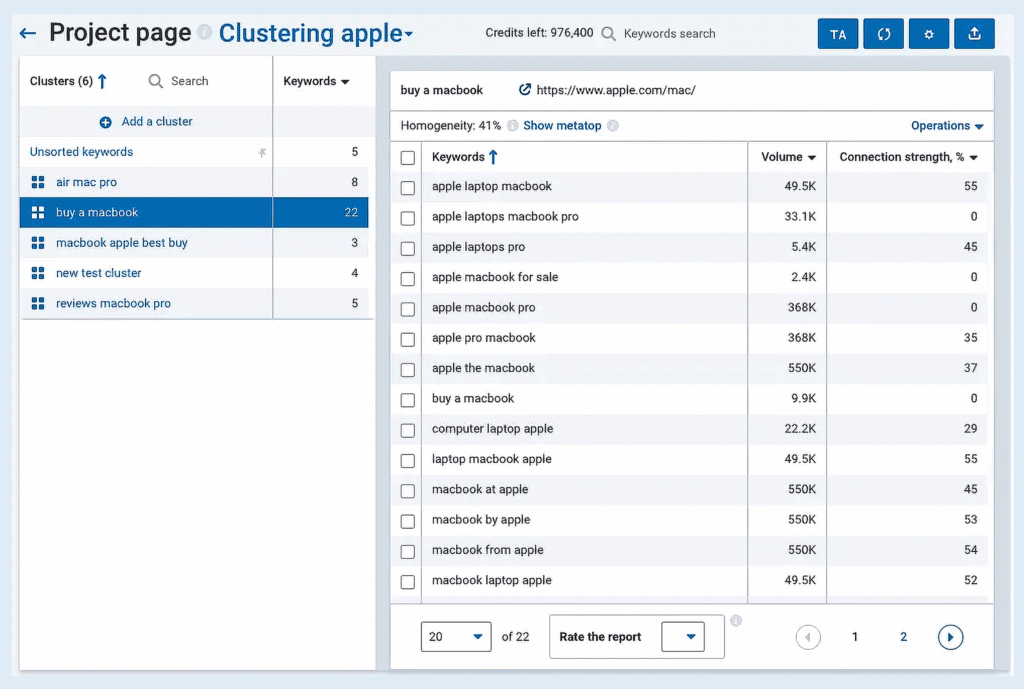Screen dimensions: 1024x689
Task: Click the back arrow next to Project page
Action: pyautogui.click(x=28, y=34)
